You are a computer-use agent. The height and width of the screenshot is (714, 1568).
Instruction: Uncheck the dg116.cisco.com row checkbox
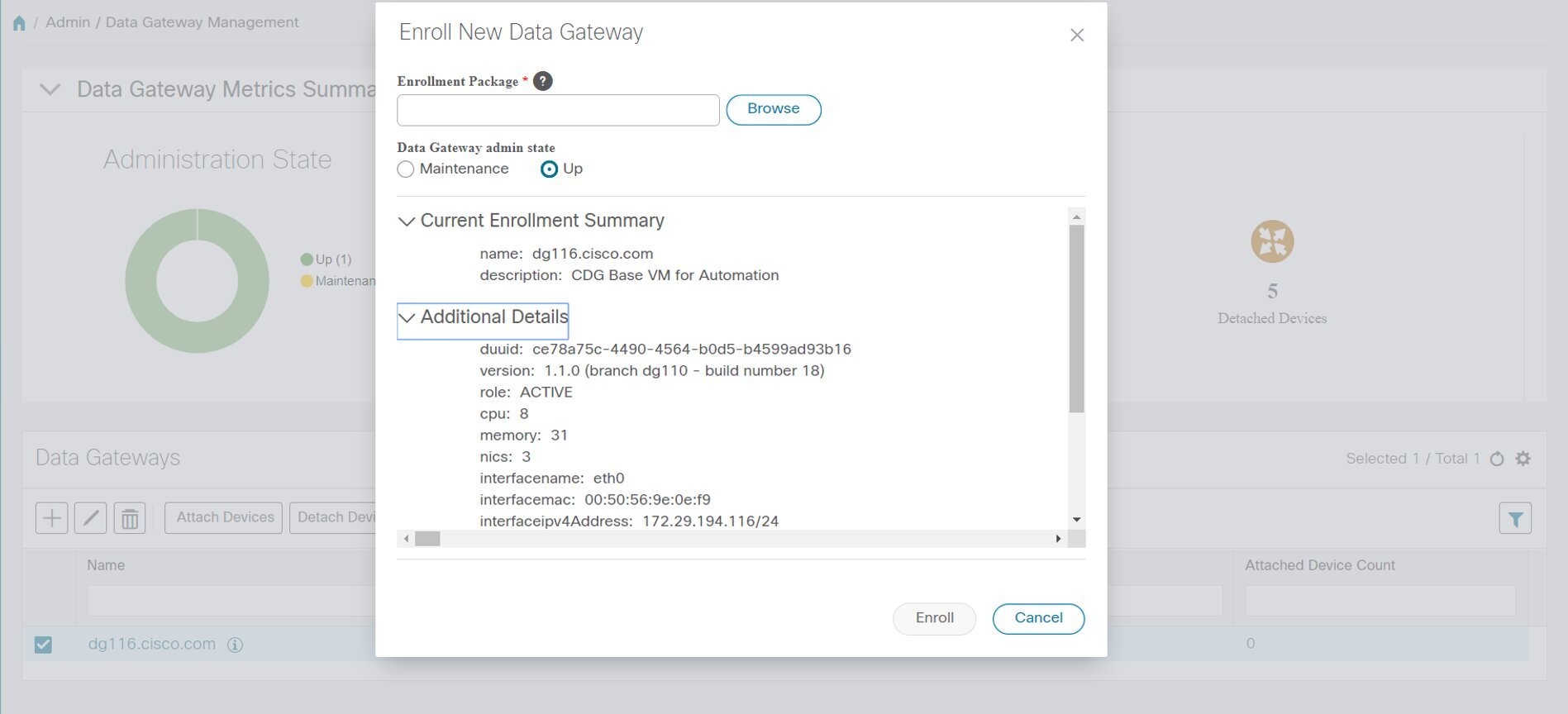[43, 645]
